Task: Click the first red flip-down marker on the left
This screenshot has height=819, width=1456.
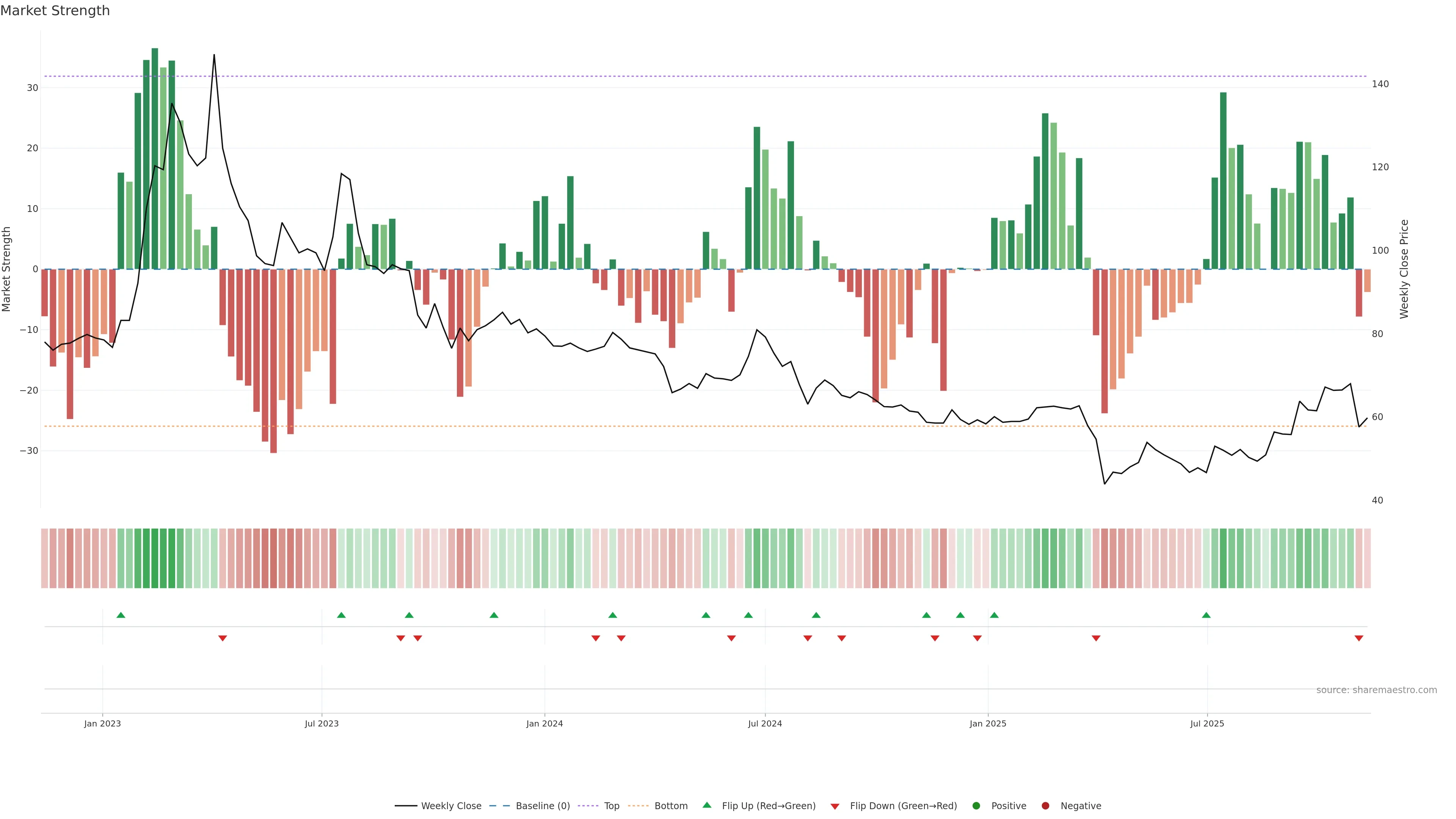Action: click(223, 638)
